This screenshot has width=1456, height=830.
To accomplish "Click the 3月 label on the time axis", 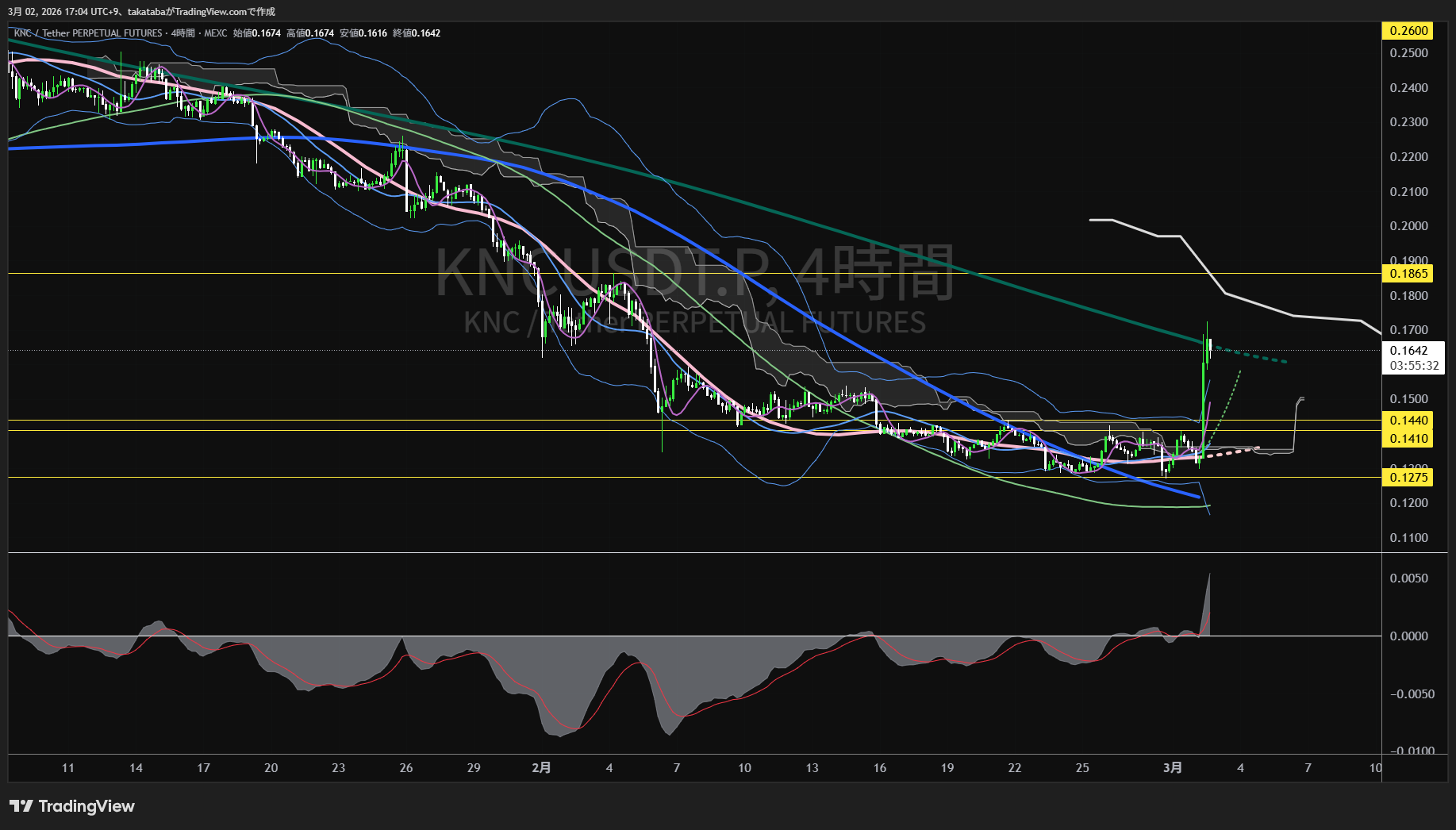I will (x=1172, y=767).
